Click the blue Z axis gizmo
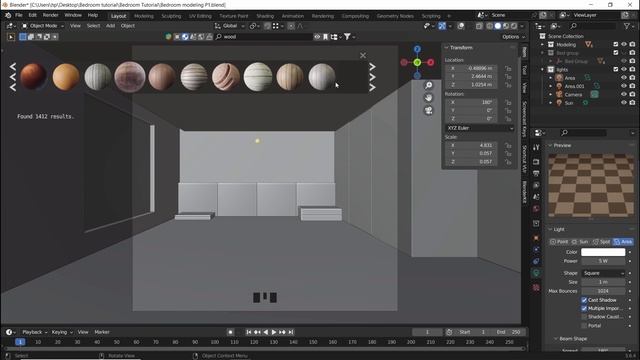 [417, 49]
